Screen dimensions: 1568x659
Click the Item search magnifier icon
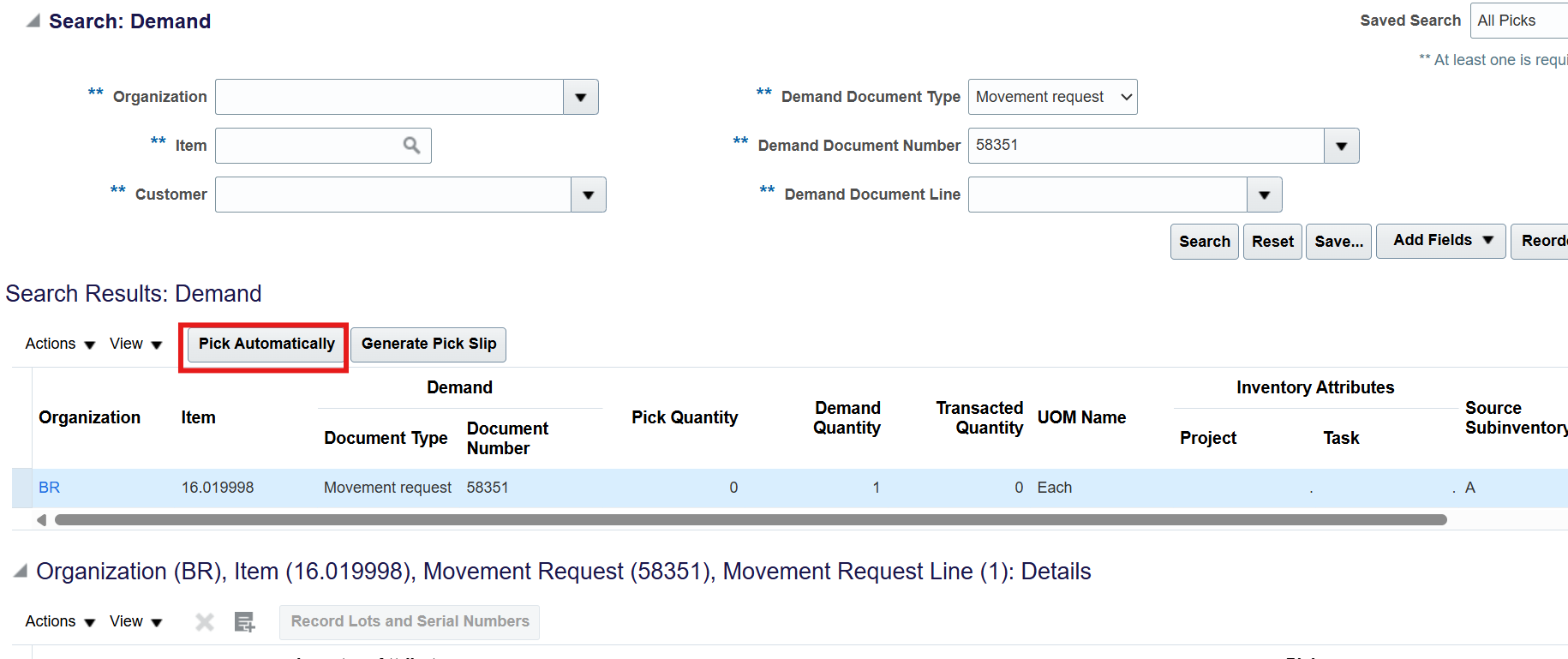click(x=411, y=146)
